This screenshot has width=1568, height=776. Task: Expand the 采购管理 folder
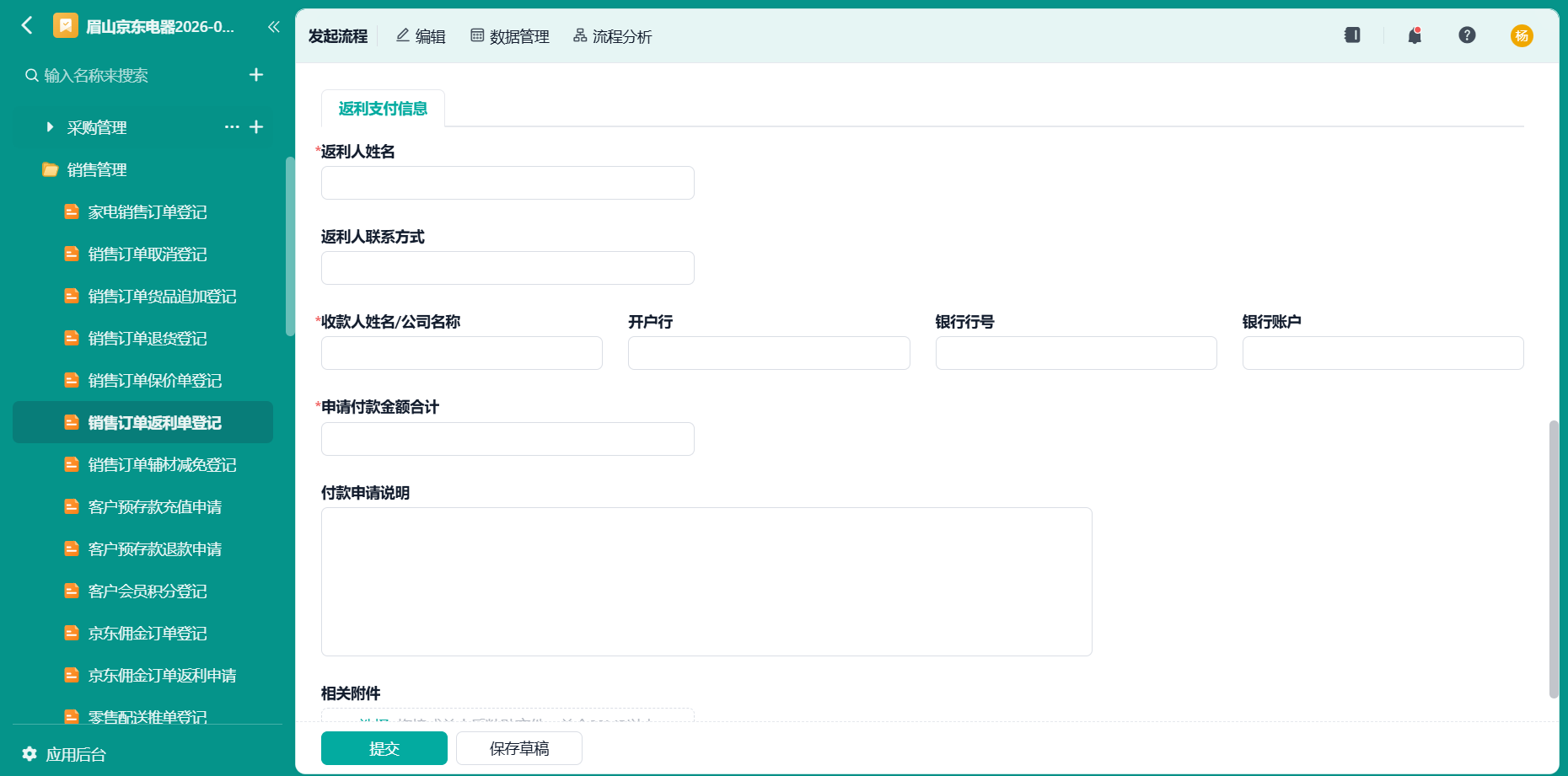(50, 127)
